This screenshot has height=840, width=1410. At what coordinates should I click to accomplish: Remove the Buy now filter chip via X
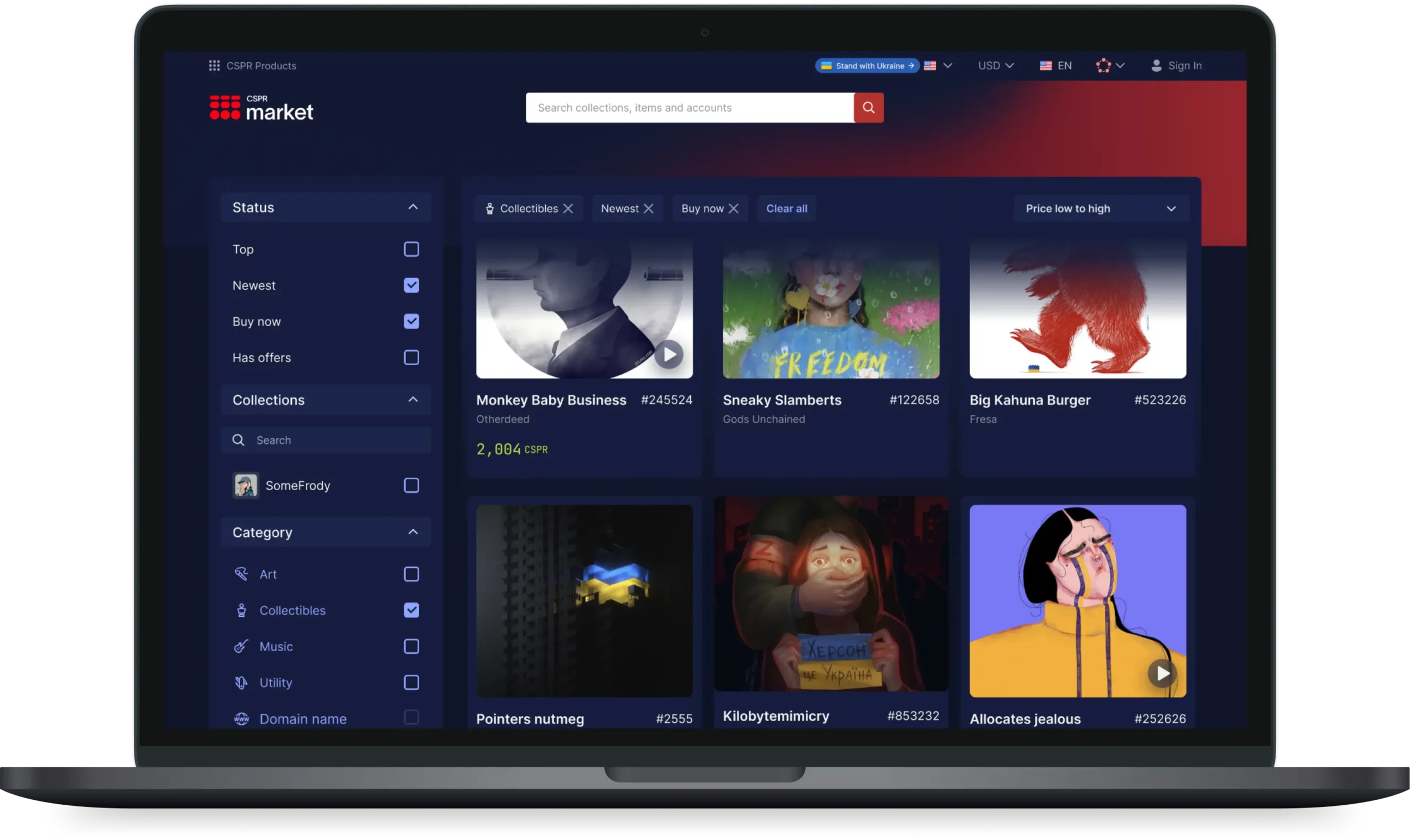click(733, 209)
